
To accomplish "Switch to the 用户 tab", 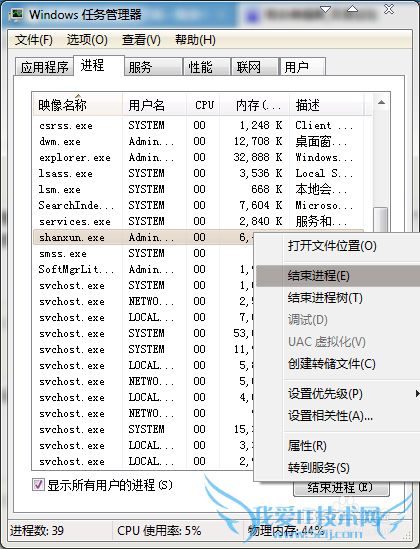I will pyautogui.click(x=303, y=67).
